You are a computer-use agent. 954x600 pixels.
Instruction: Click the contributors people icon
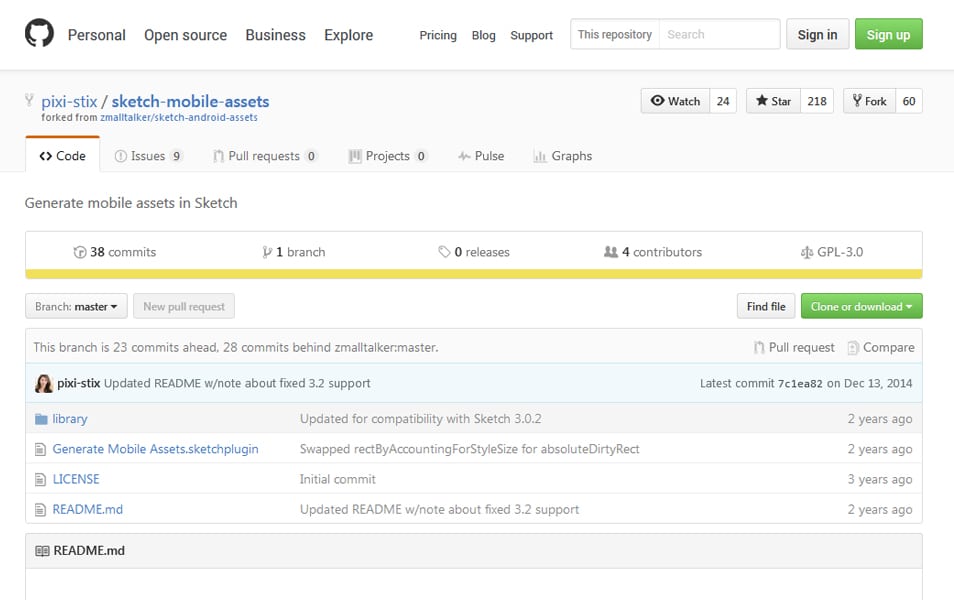click(611, 252)
